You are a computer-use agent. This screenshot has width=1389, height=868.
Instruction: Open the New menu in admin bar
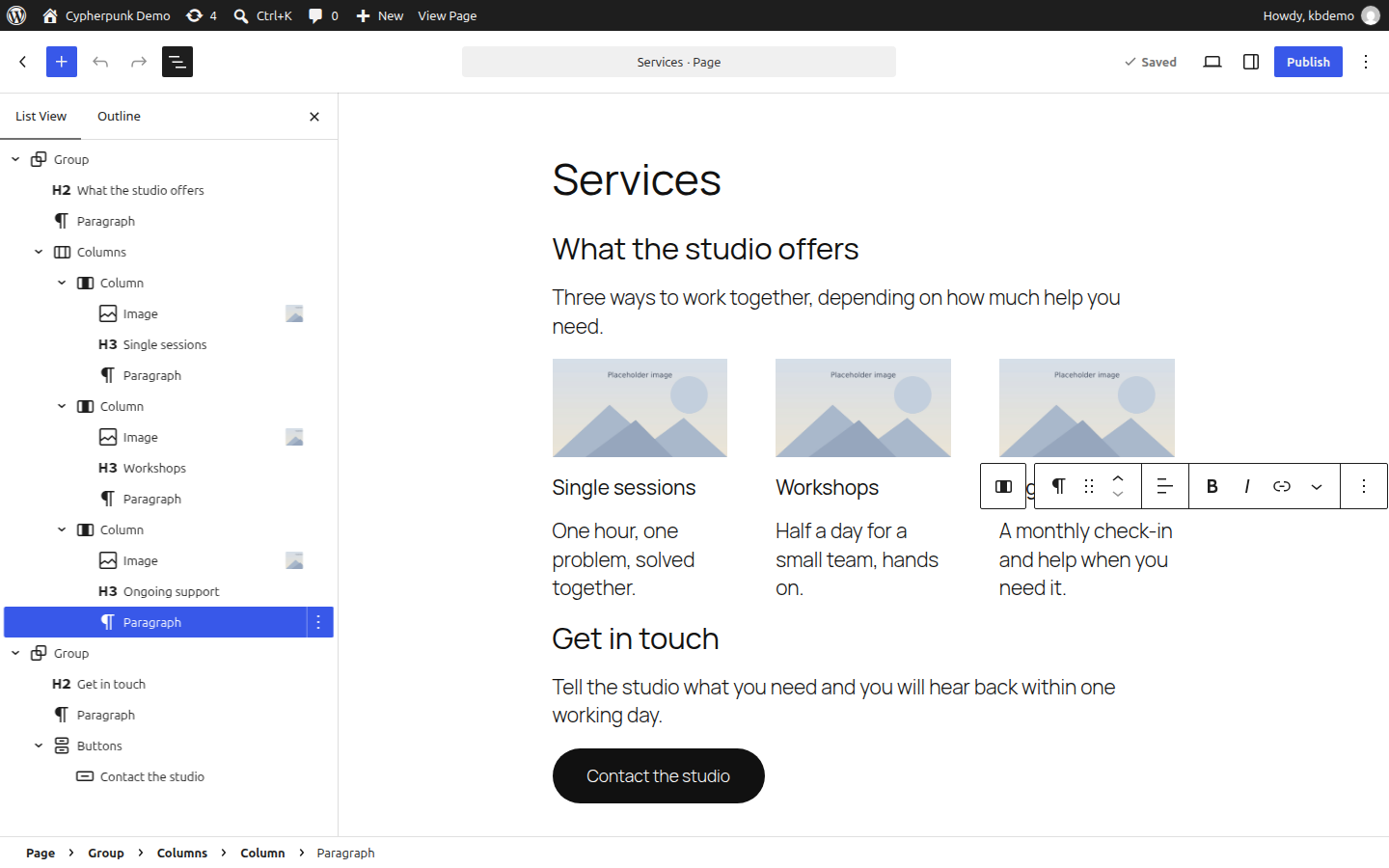(x=380, y=15)
